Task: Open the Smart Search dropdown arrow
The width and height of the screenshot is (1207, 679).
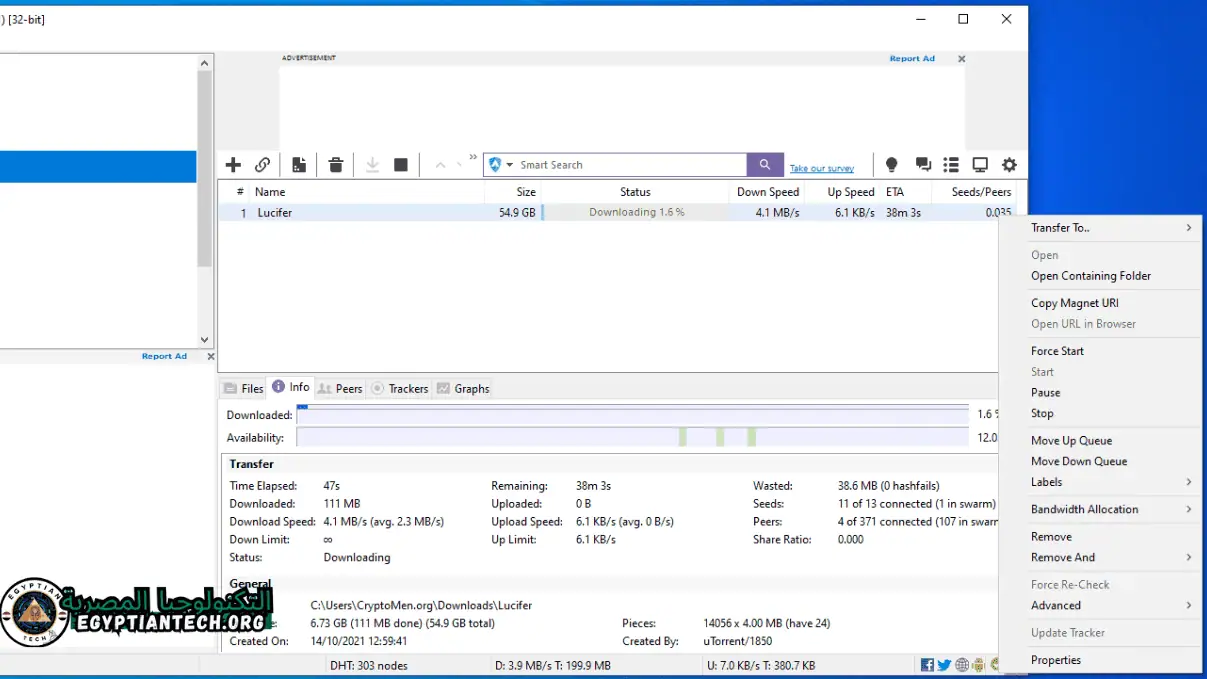Action: click(508, 164)
